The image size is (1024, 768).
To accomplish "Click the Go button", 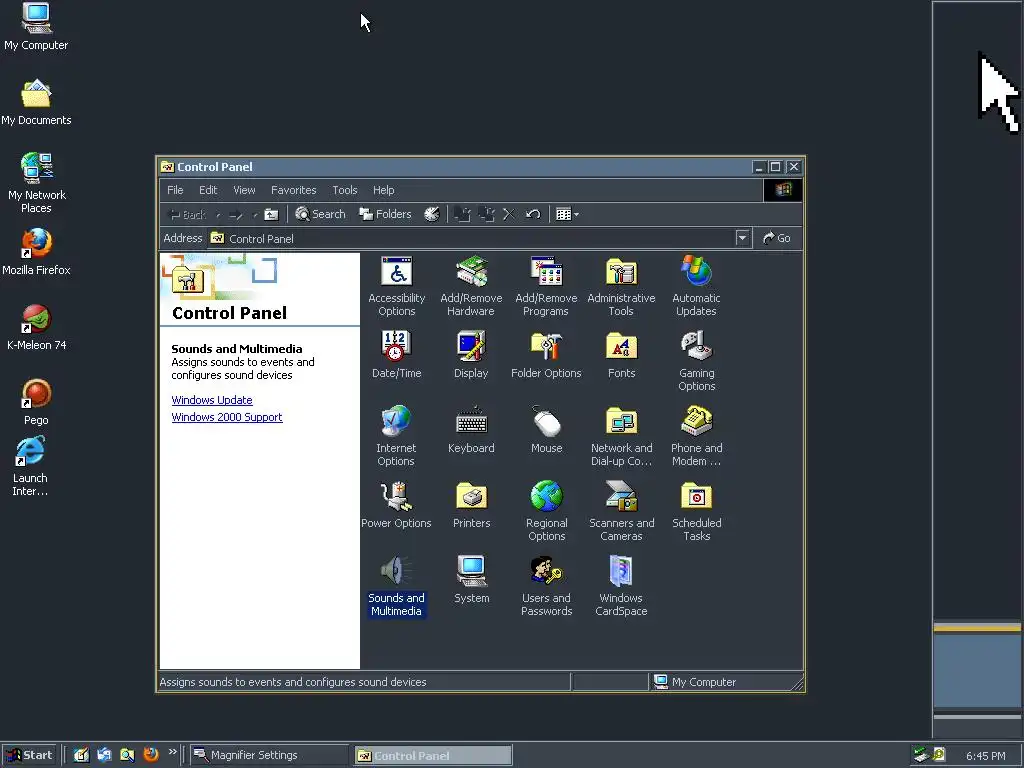I will [x=777, y=238].
